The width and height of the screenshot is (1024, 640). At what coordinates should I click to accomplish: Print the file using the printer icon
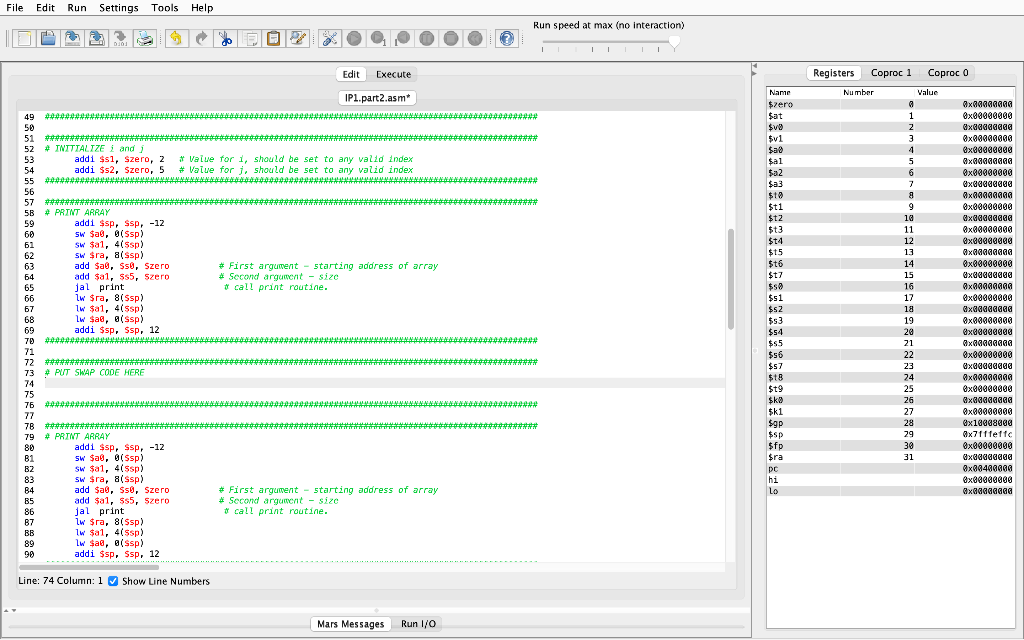point(145,38)
